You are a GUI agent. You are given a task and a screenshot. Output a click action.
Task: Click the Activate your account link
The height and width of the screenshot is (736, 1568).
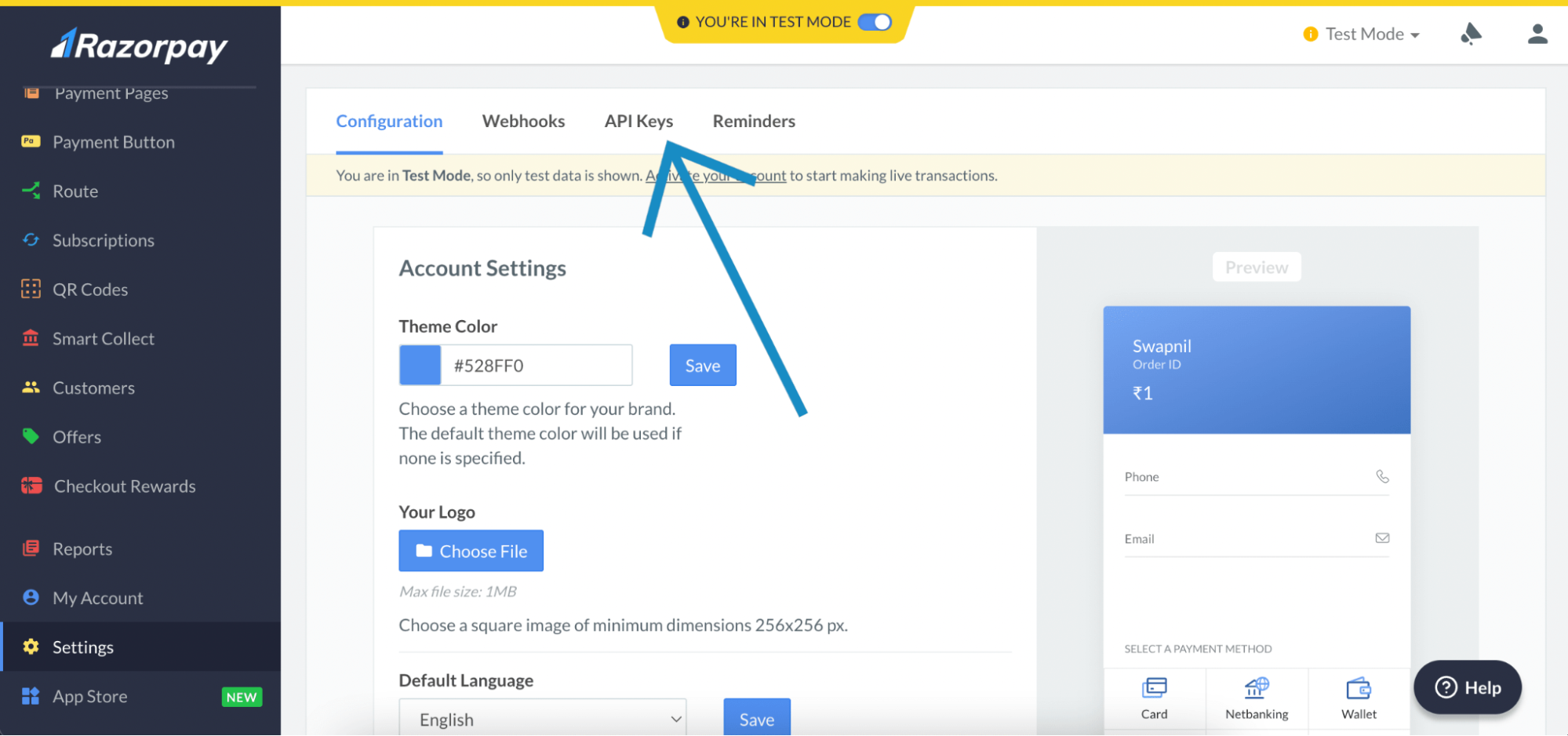coord(715,175)
